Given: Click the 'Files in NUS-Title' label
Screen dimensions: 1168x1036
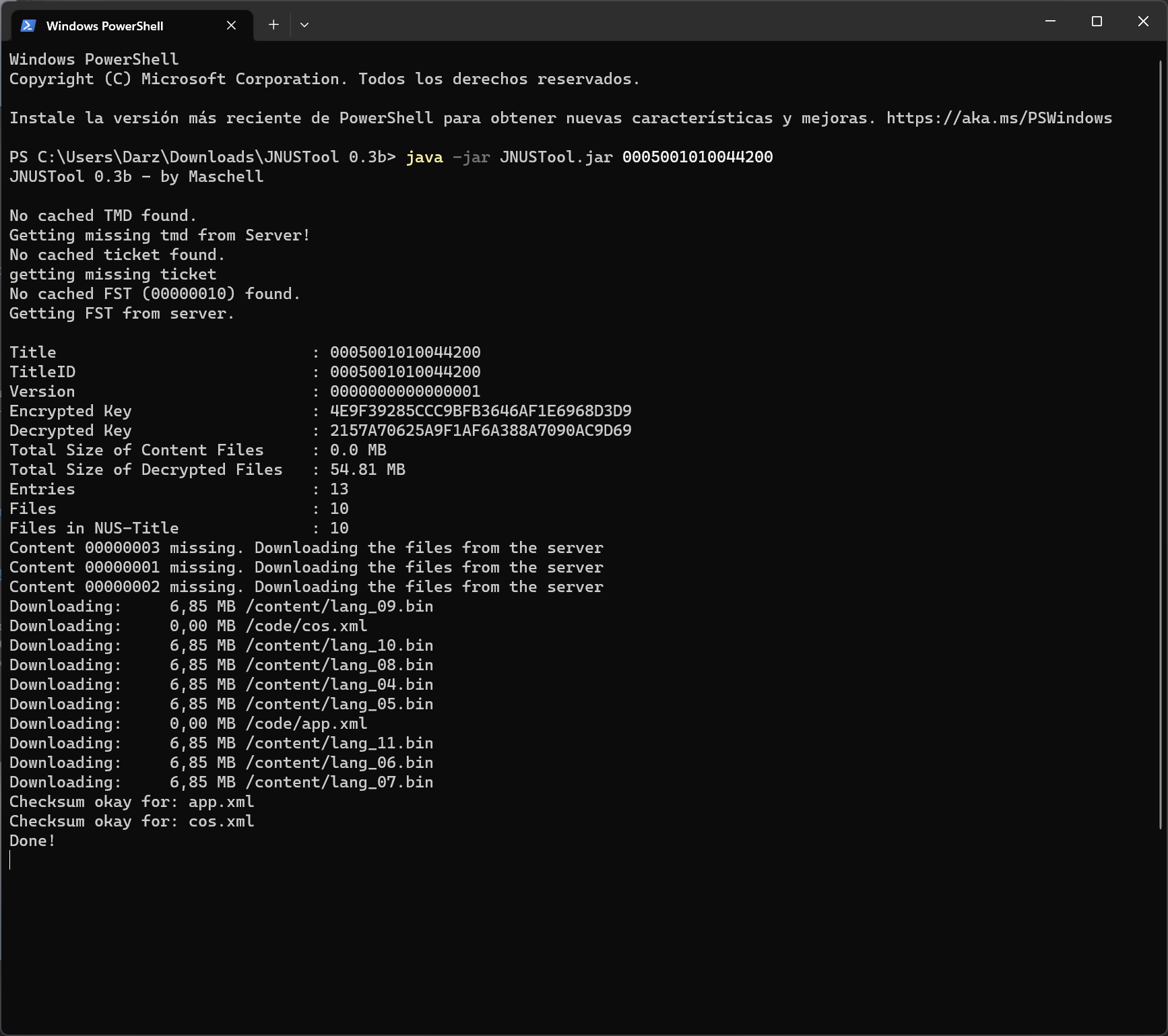Looking at the screenshot, I should [94, 528].
